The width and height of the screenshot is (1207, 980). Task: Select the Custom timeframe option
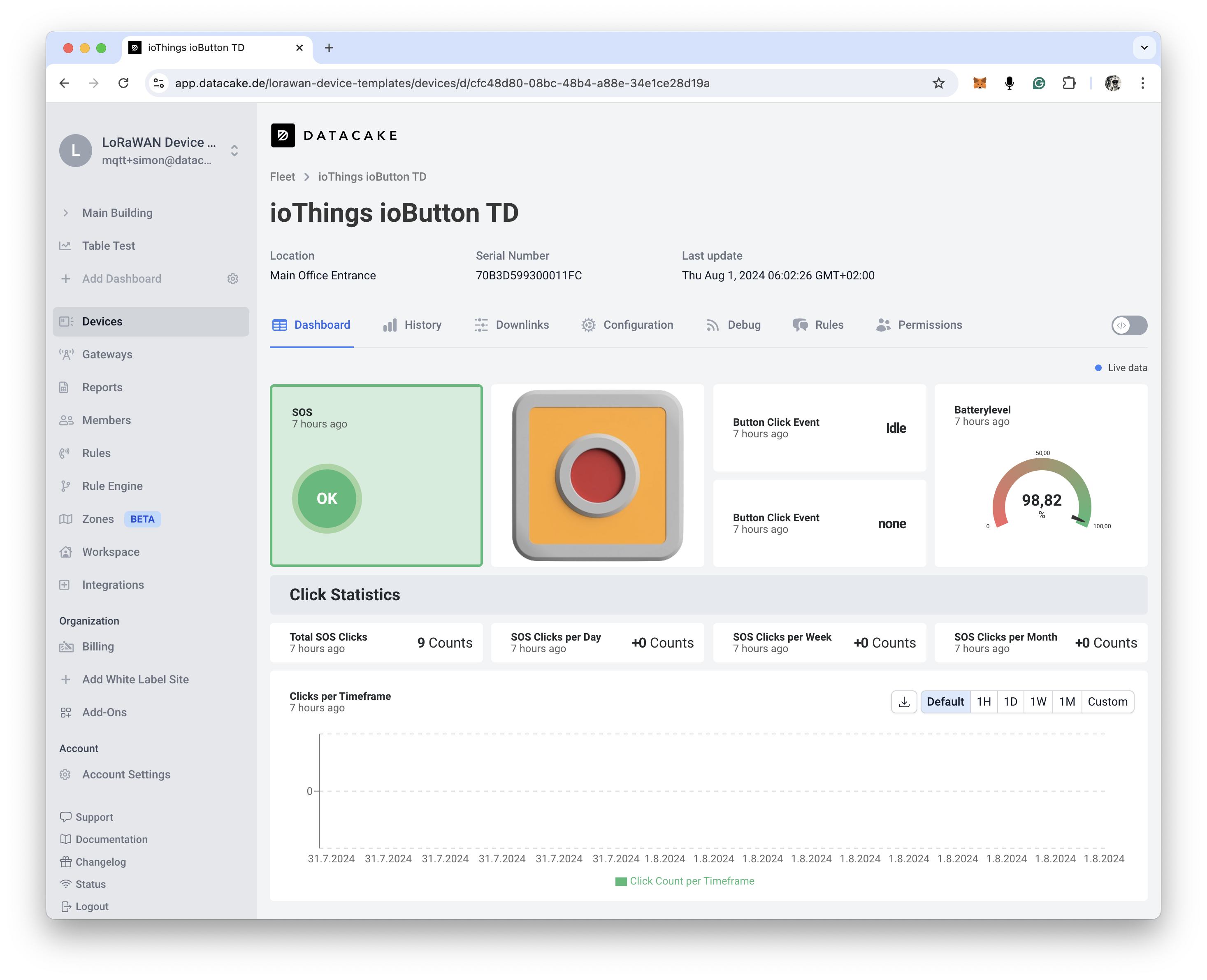[x=1107, y=701]
